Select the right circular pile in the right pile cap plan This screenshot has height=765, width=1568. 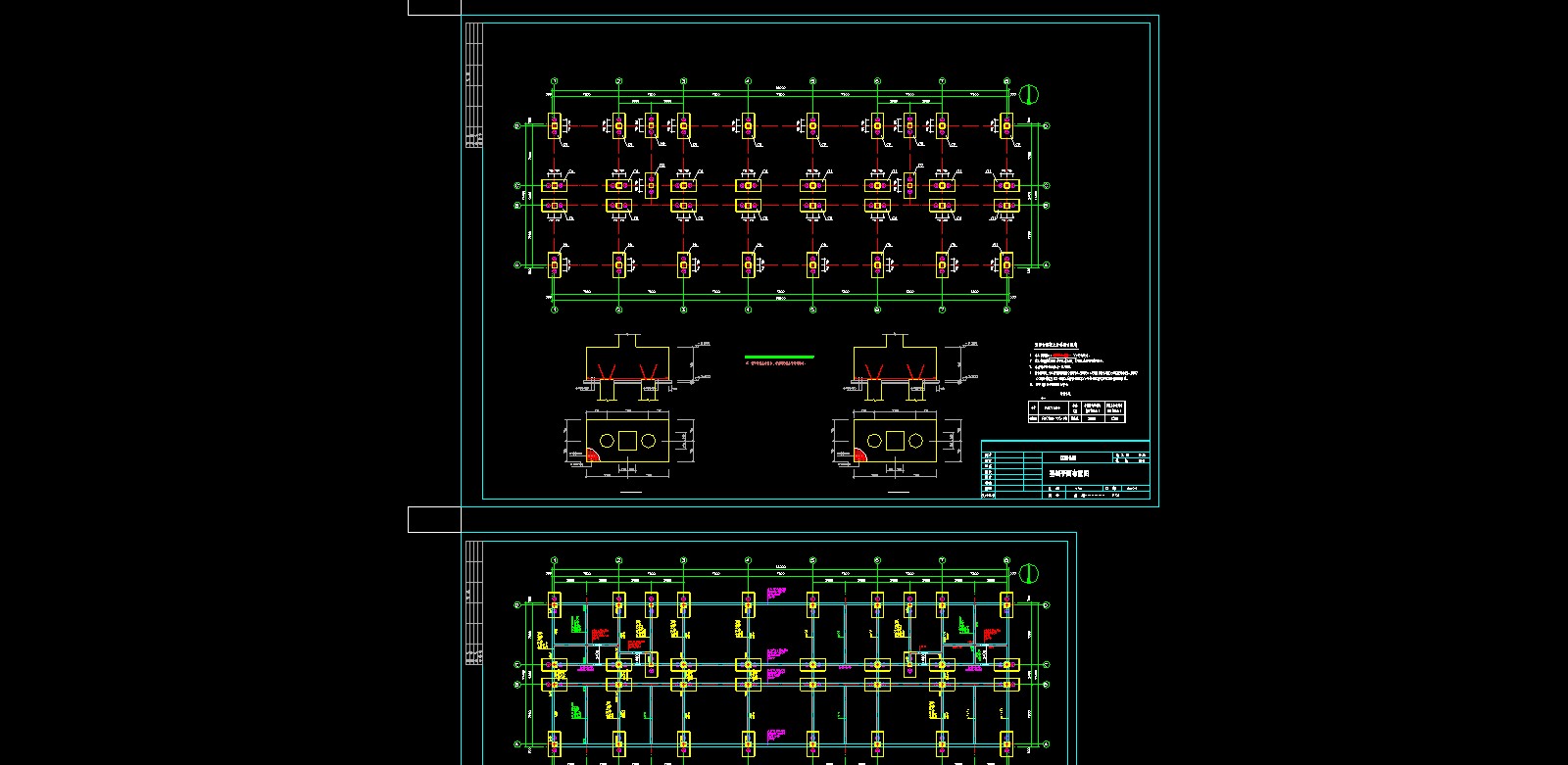tap(916, 442)
